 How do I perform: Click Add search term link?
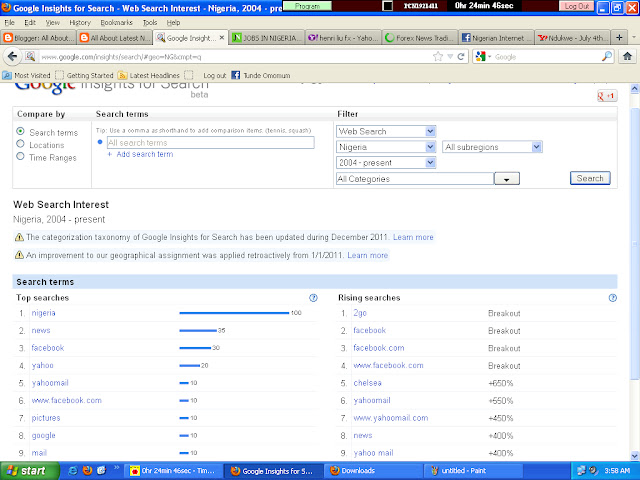[144, 154]
